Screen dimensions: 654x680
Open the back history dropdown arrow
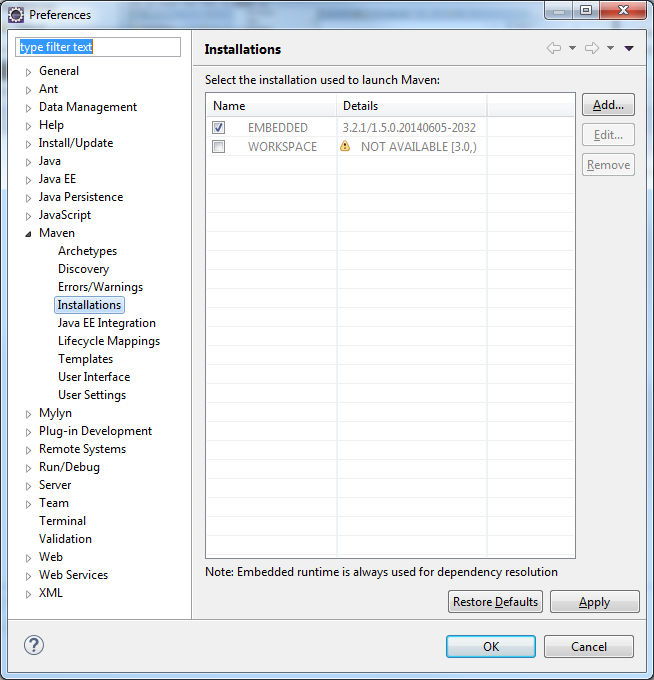click(572, 48)
